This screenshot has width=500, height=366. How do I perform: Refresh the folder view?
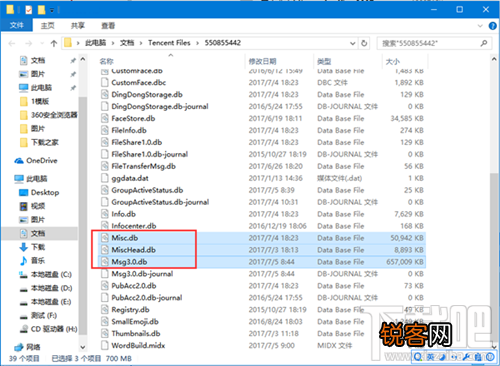click(364, 43)
